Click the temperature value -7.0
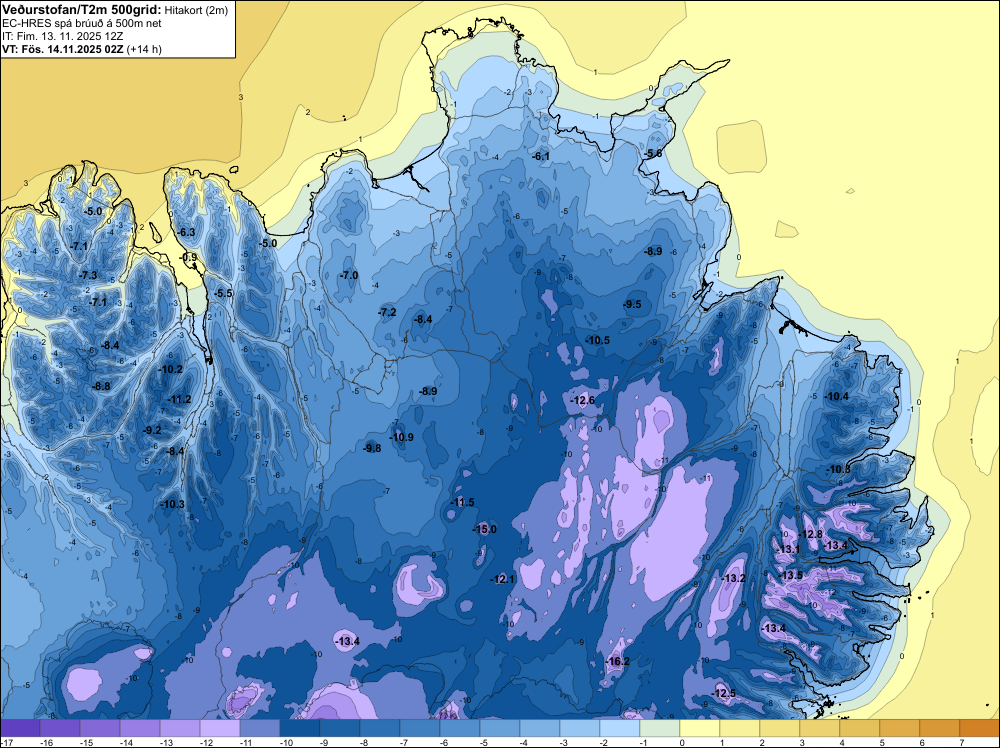 pos(348,275)
